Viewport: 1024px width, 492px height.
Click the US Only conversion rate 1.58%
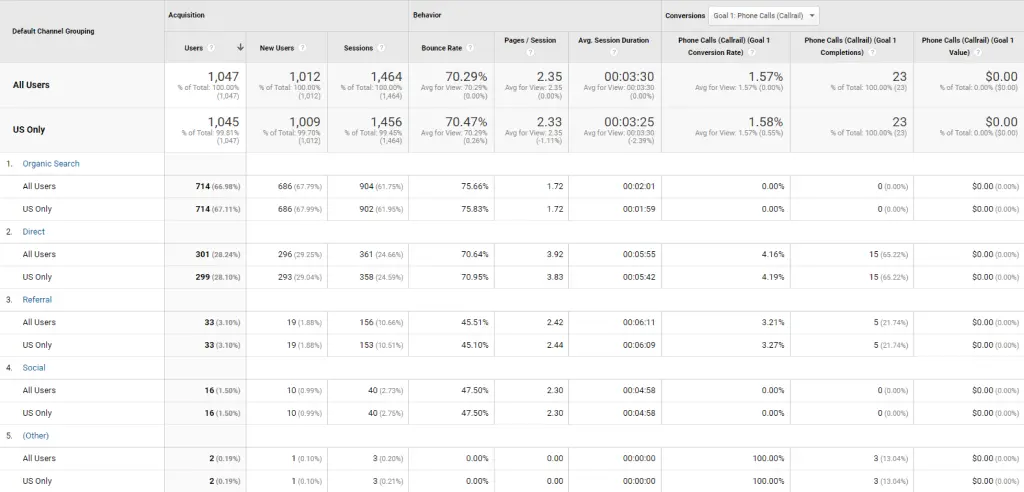tap(766, 122)
